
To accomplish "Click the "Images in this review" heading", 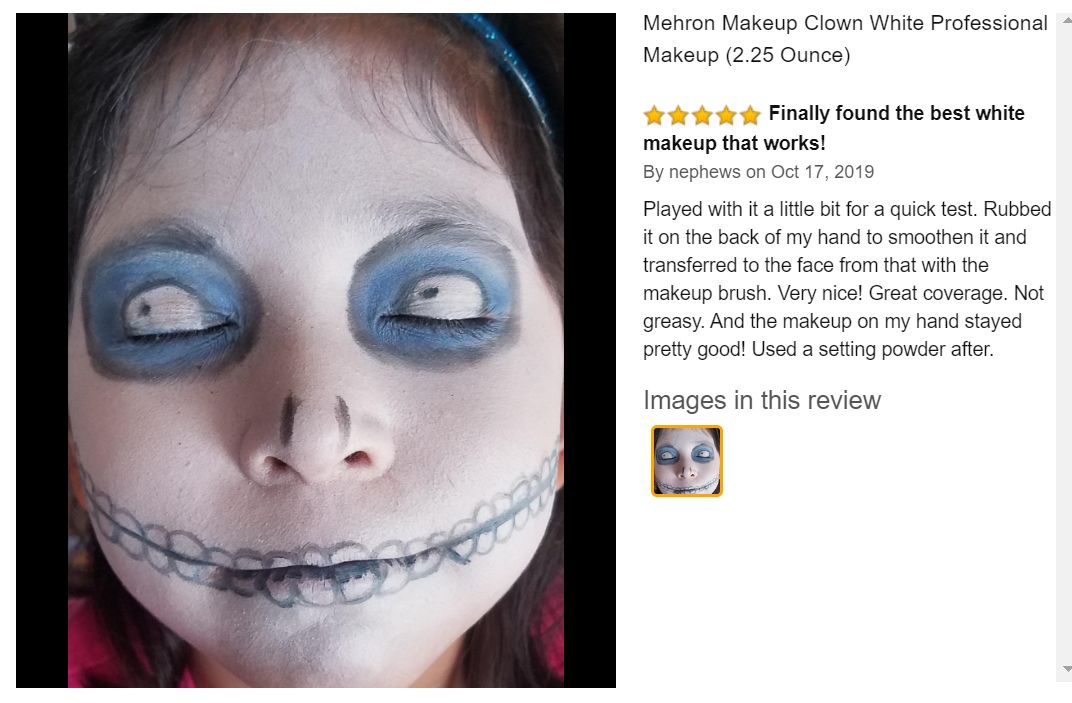I will [x=762, y=400].
